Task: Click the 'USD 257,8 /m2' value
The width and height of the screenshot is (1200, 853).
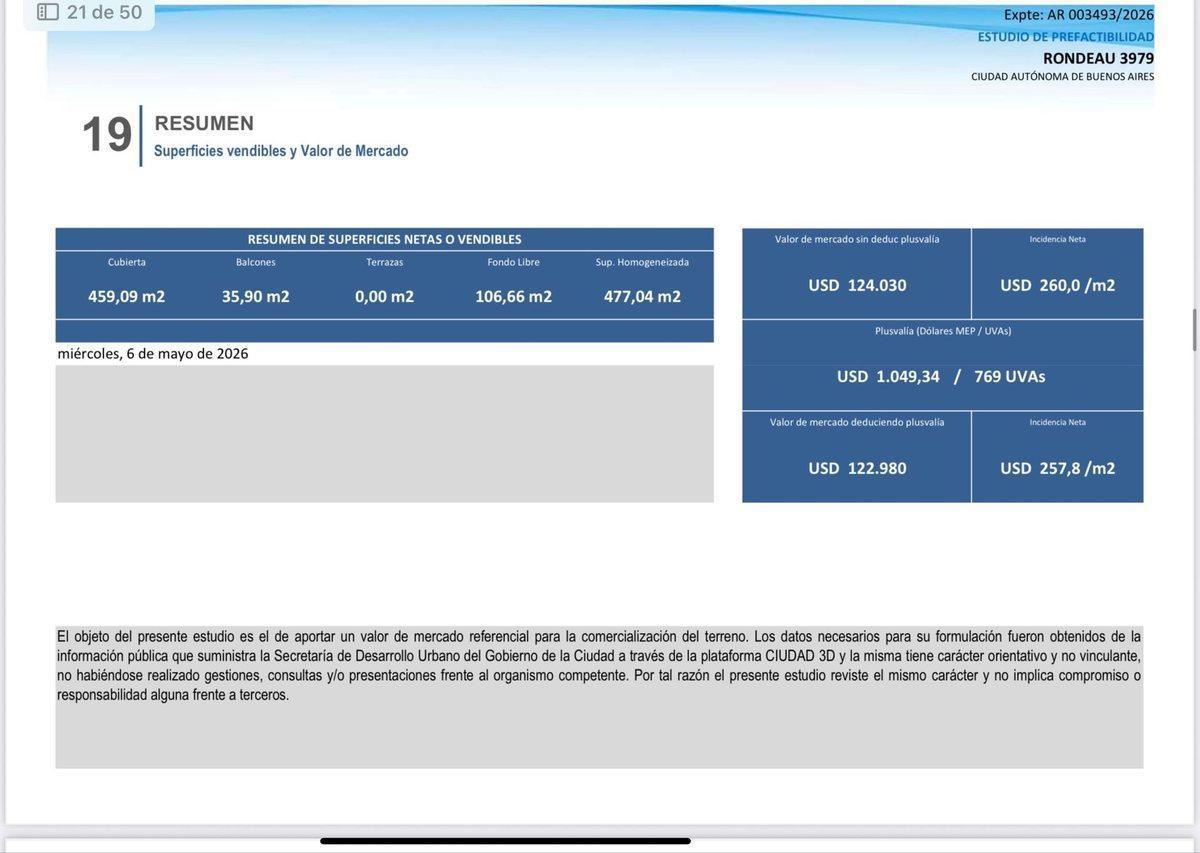Action: [x=1058, y=468]
